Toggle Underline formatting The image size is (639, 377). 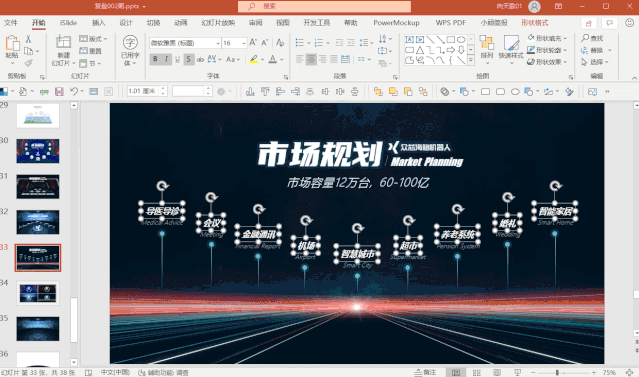coord(177,60)
